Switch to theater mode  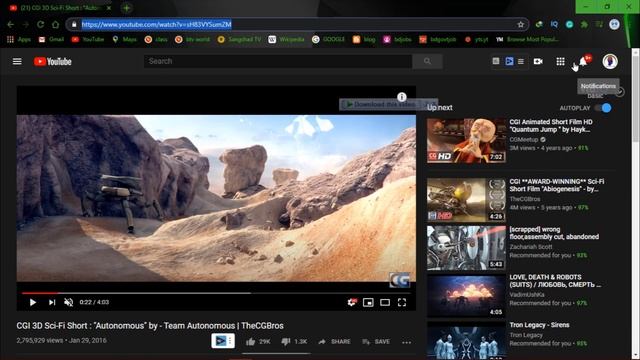385,302
